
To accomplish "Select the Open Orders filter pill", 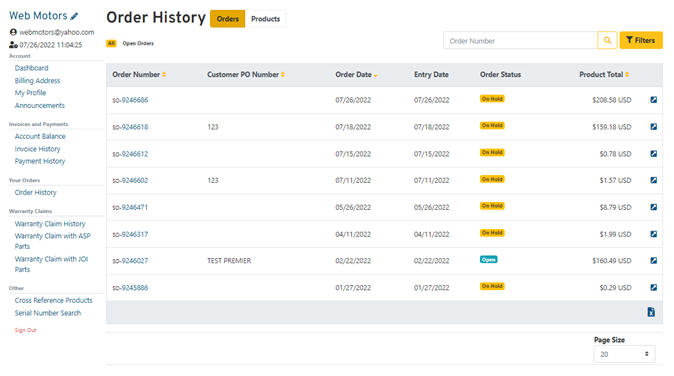I will pos(138,43).
